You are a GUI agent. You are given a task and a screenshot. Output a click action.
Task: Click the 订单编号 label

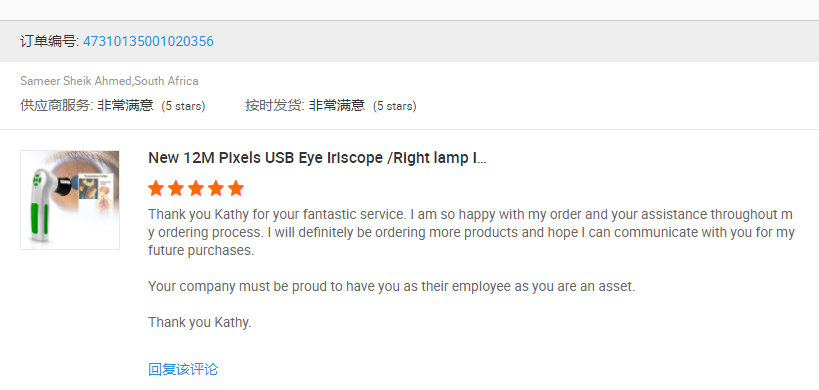tap(50, 41)
